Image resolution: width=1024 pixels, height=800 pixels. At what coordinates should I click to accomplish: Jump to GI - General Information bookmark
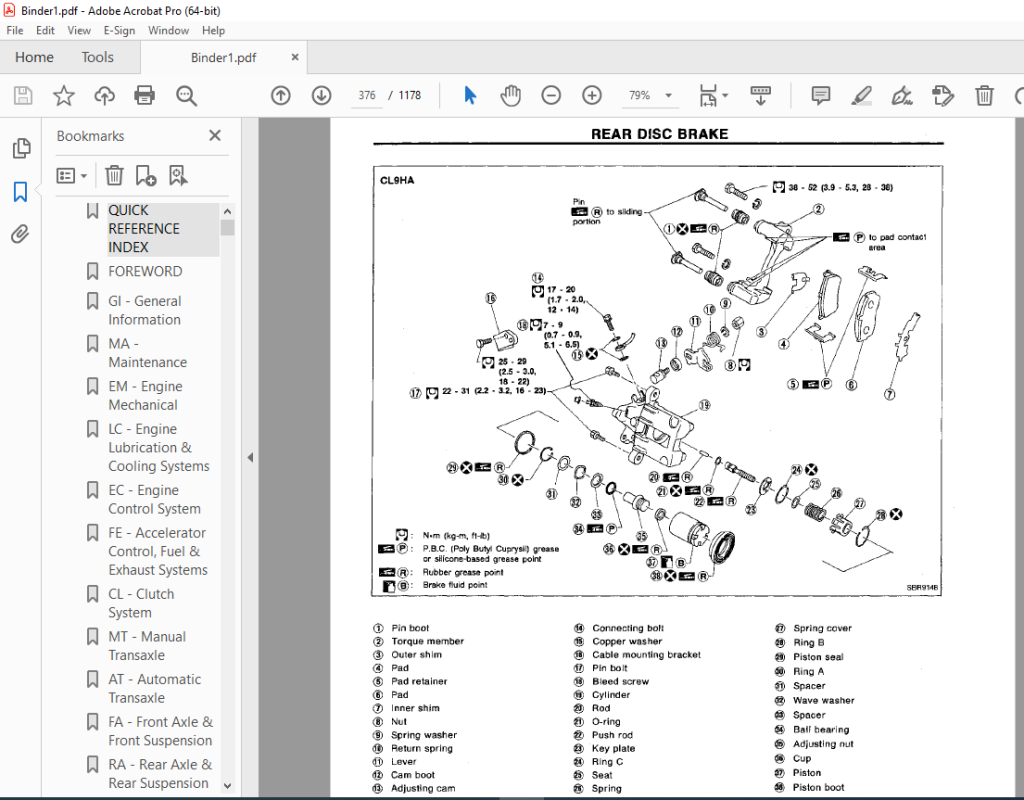click(x=144, y=310)
